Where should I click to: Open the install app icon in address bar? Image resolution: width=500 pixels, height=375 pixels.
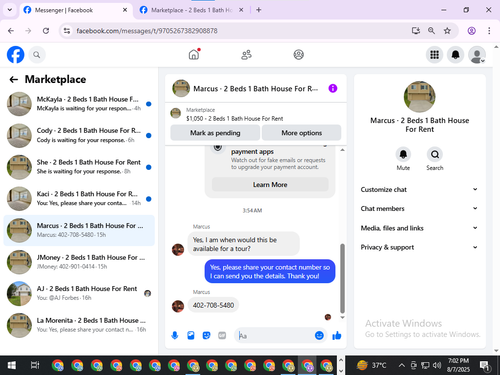[415, 31]
